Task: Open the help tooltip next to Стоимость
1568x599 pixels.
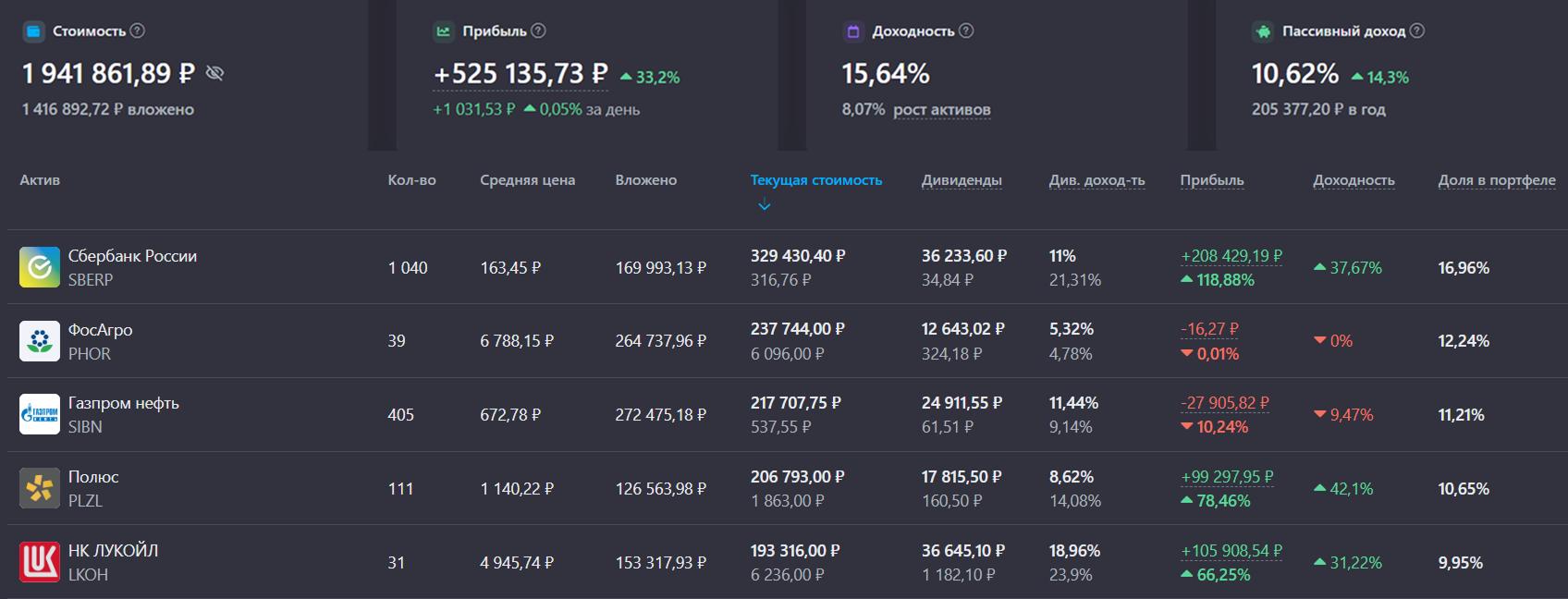Action: (138, 31)
